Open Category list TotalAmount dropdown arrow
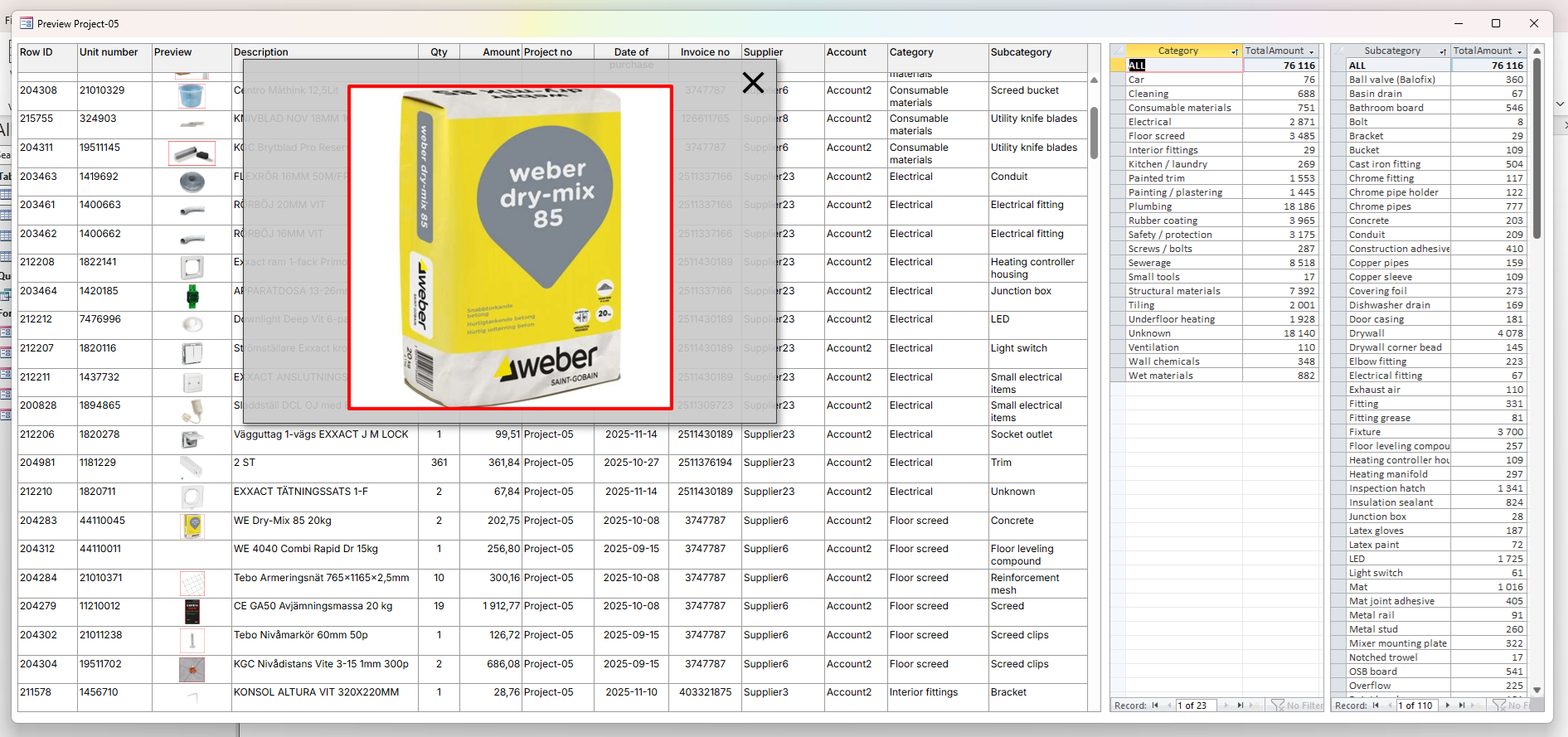 pos(1312,51)
